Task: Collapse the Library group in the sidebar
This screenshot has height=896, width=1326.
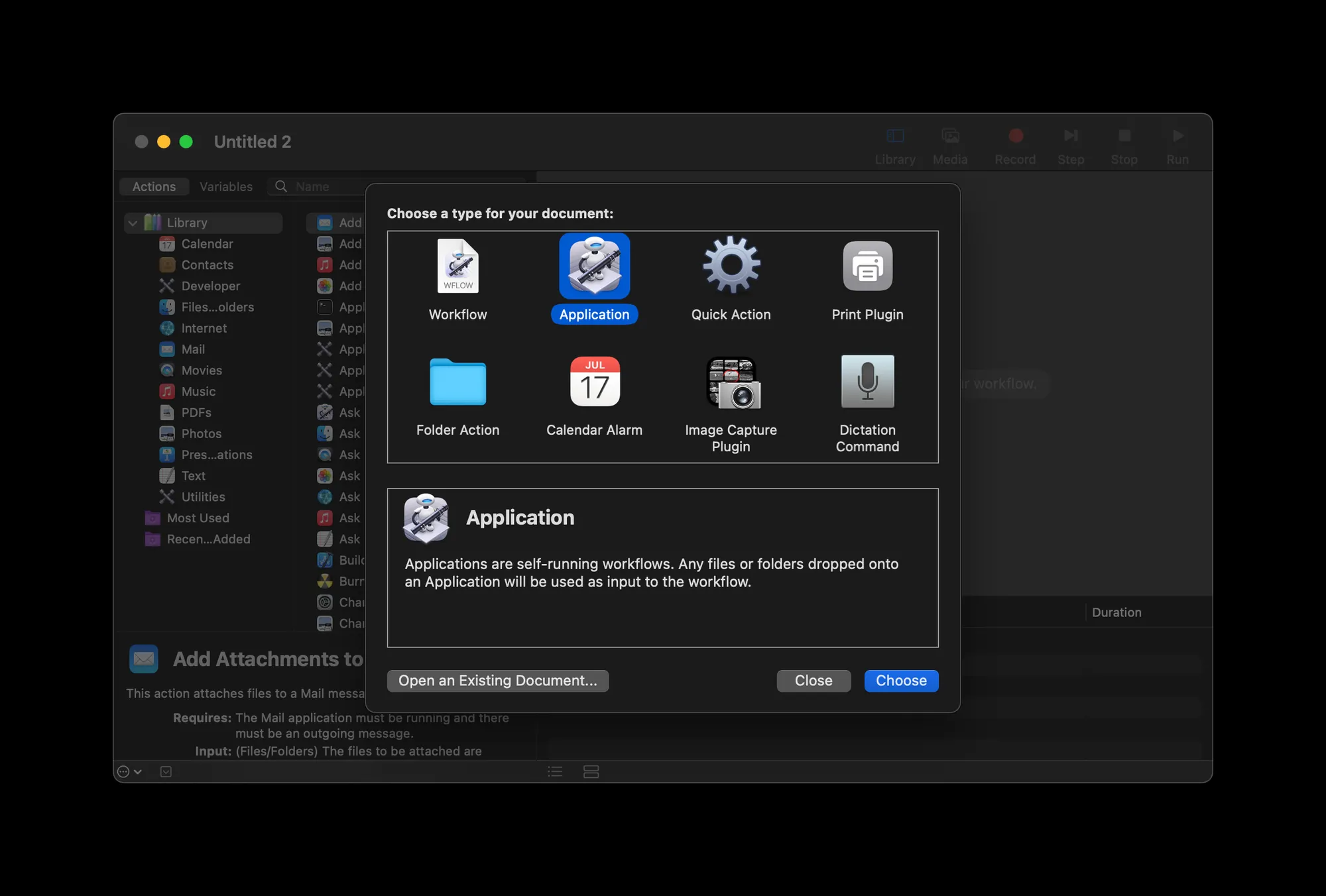Action: click(x=133, y=223)
